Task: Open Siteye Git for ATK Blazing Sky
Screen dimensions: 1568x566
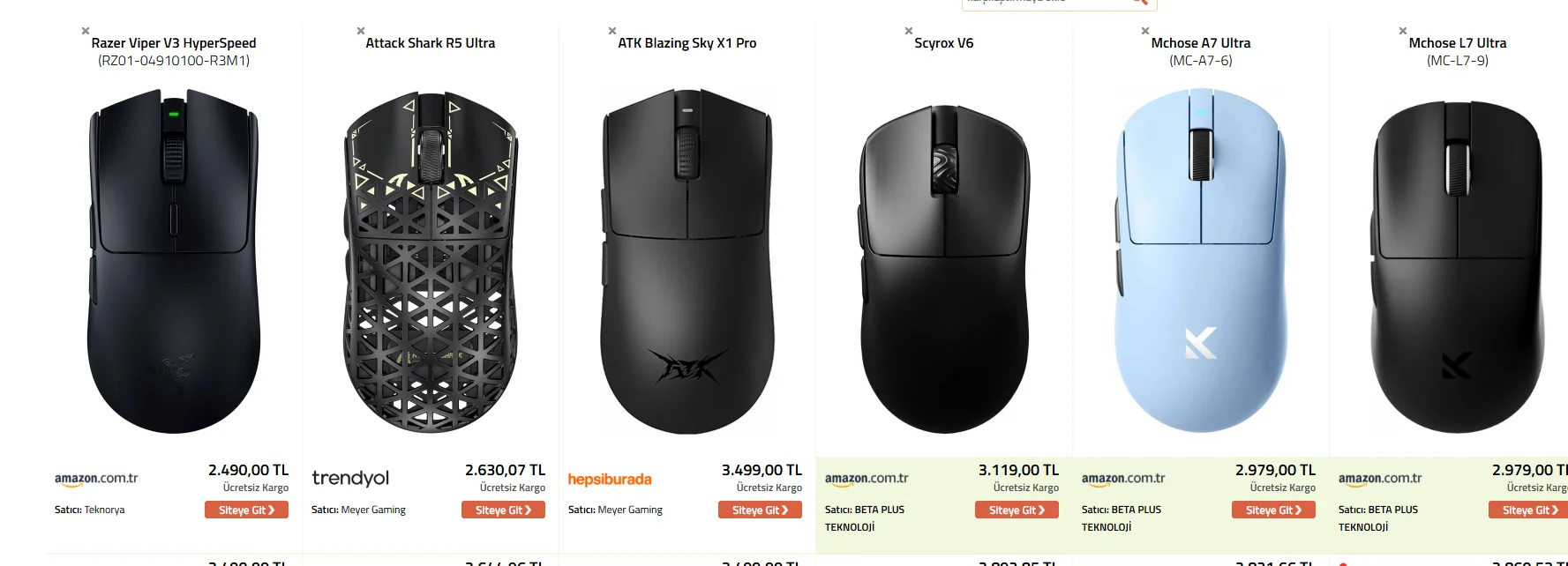Action: [x=760, y=510]
